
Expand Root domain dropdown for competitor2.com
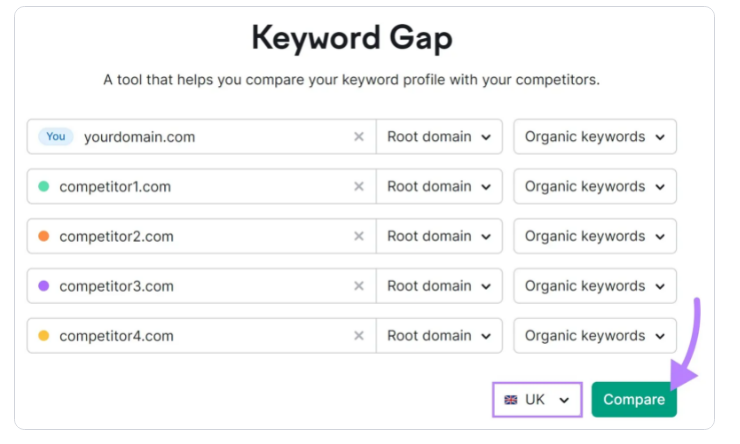(439, 237)
